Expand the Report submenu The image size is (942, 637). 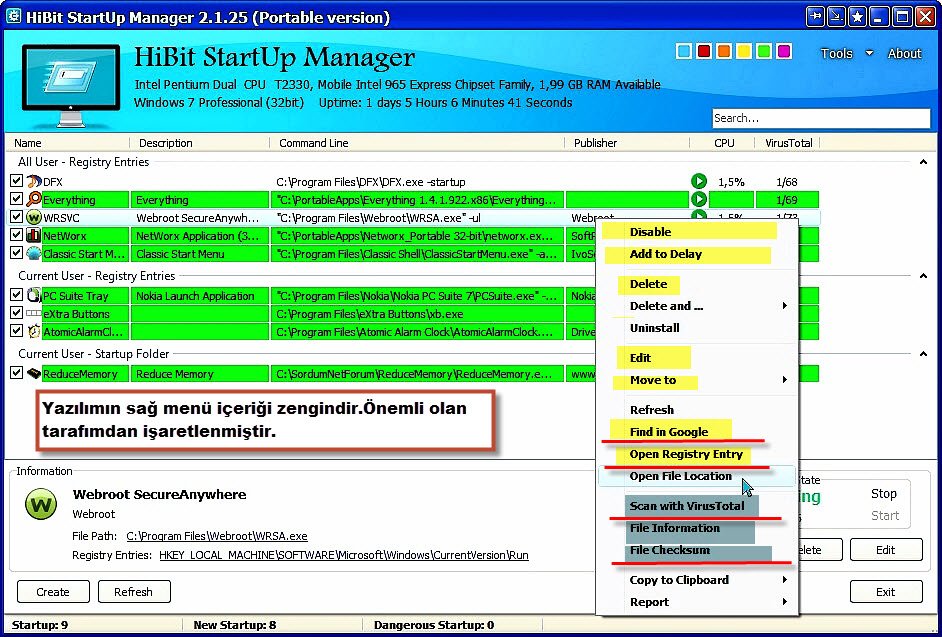point(785,602)
